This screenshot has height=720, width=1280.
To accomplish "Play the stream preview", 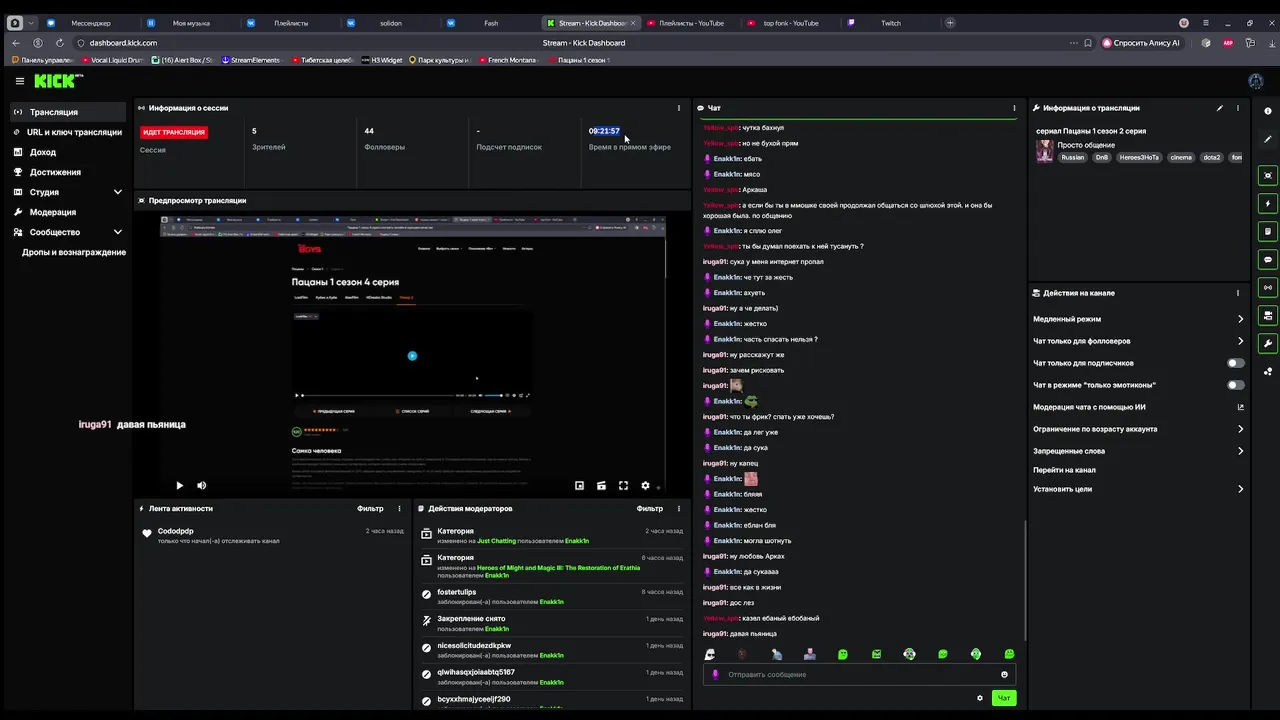I will [x=179, y=485].
